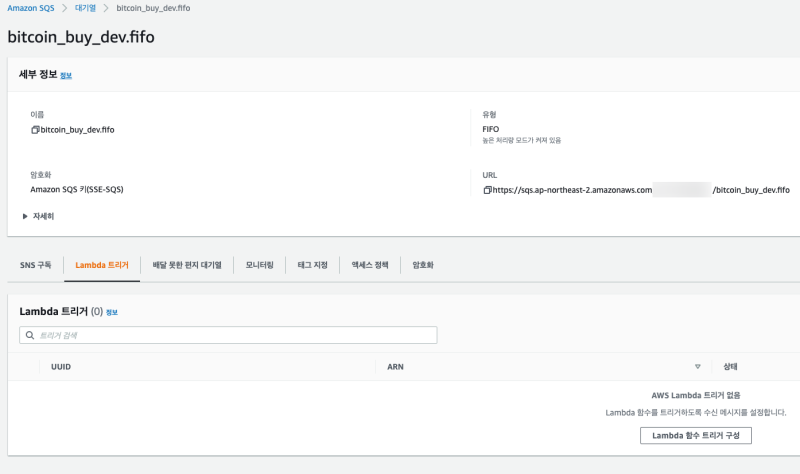Copy the queue URL with copy icon
The height and width of the screenshot is (474, 800).
coord(487,189)
